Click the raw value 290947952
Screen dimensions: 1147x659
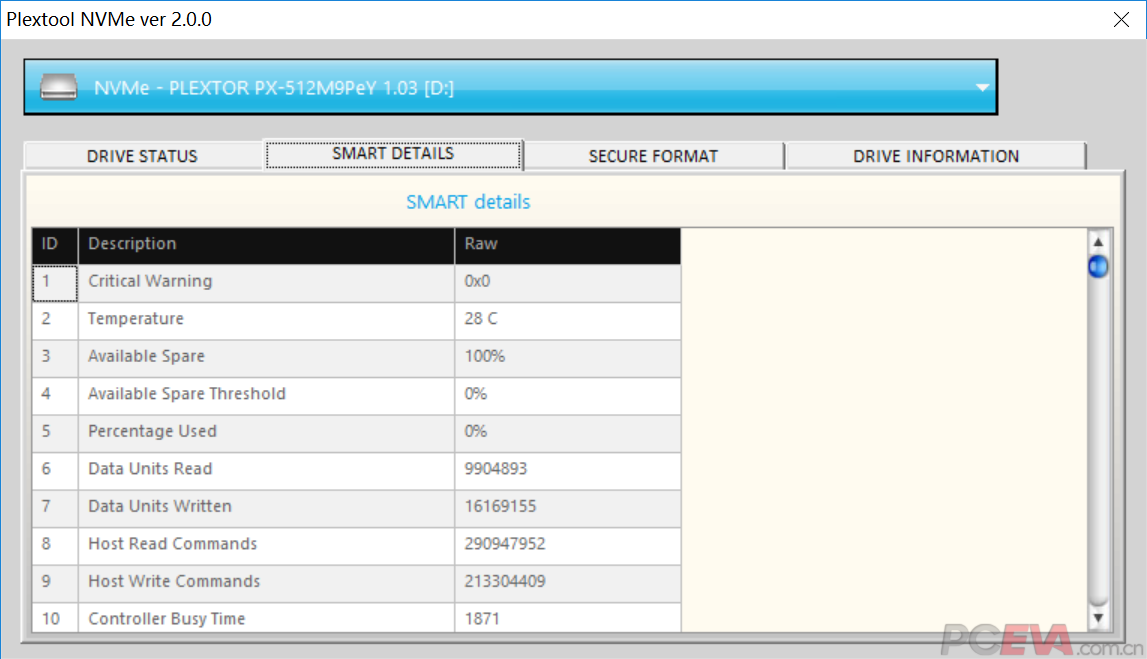[505, 544]
